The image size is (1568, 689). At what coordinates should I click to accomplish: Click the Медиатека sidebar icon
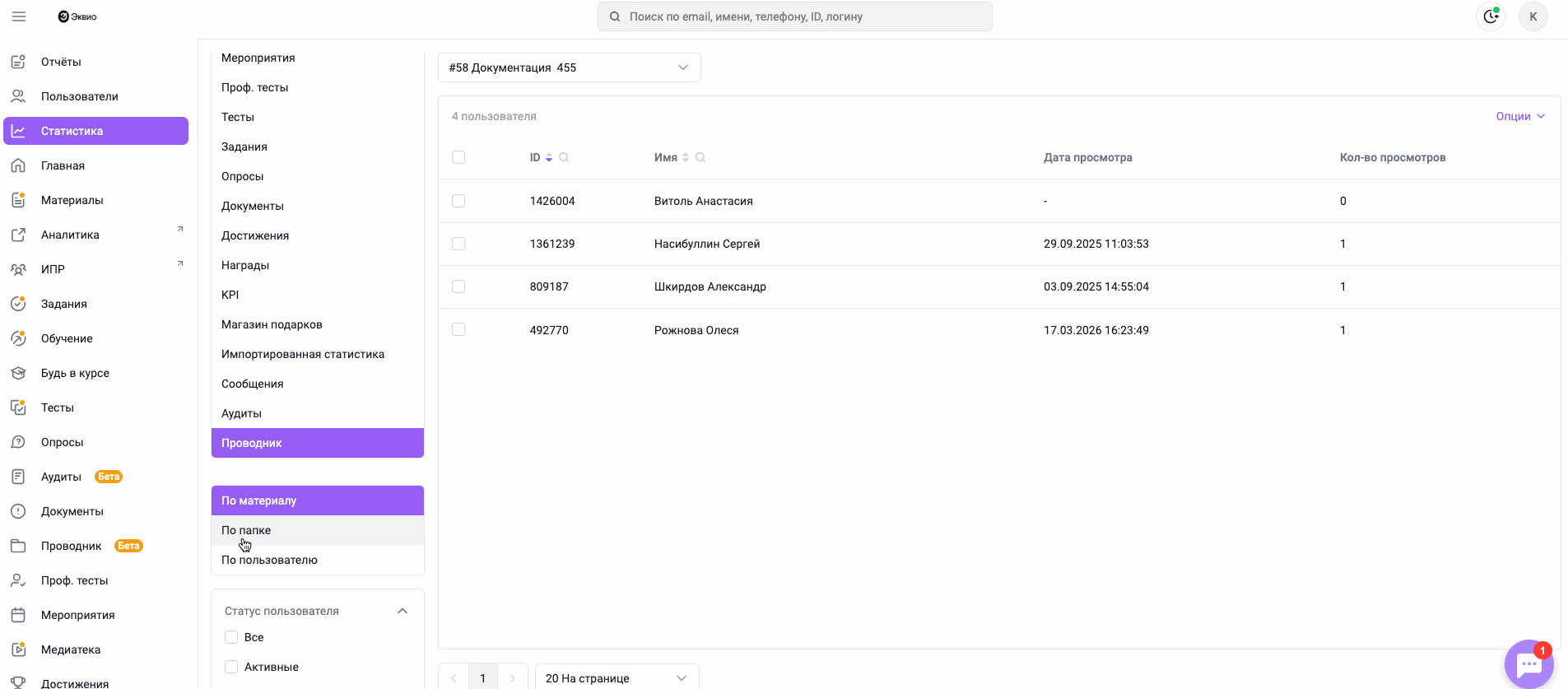tap(18, 649)
